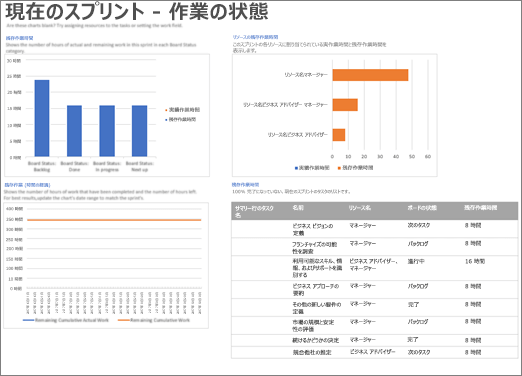This screenshot has height=376, width=522.
Task: Select the ビジネス アドバイザー, マネージャー orange bar
Action: coord(345,105)
